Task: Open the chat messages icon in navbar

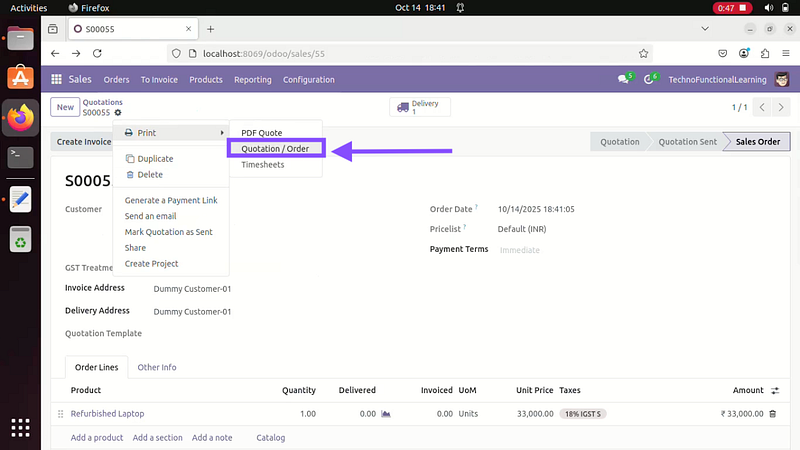Action: (x=624, y=80)
